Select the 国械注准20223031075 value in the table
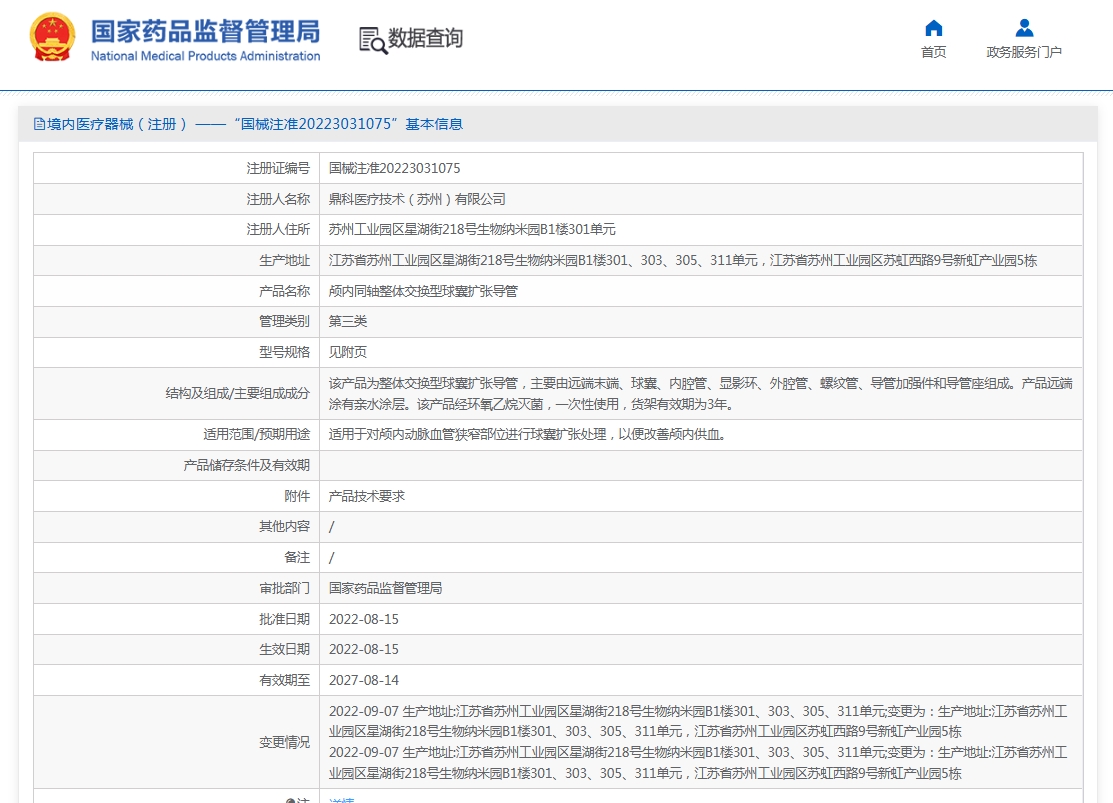Screen dimensions: 1113x803 395,168
